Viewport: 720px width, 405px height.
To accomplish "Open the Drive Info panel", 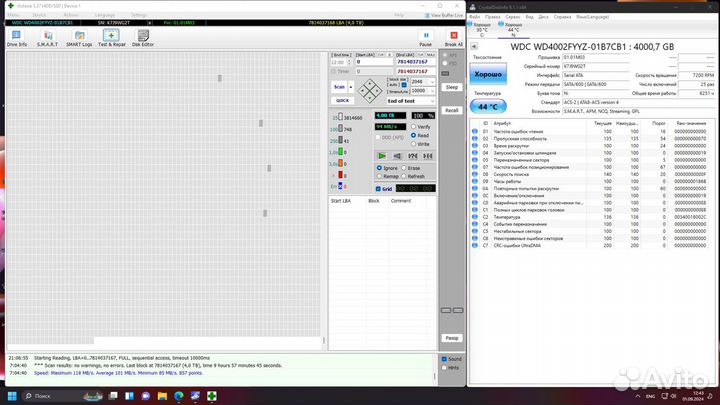I will 17,37.
